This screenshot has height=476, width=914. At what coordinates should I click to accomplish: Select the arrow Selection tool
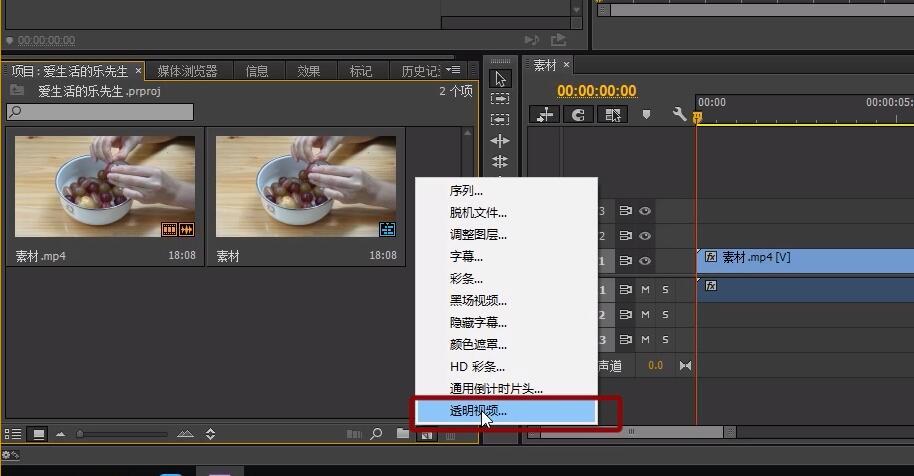point(500,79)
